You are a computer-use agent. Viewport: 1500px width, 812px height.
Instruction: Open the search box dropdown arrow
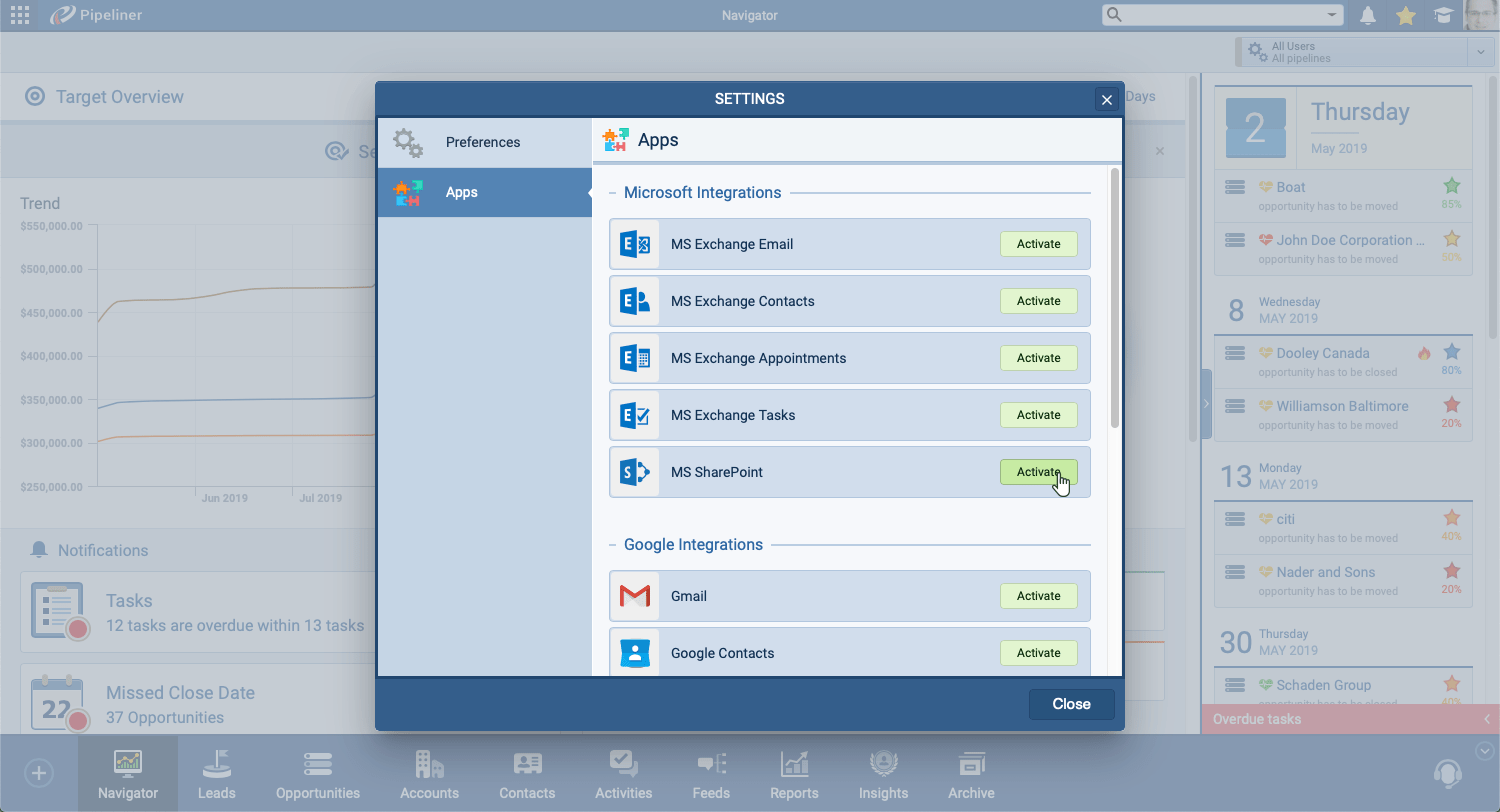click(1332, 15)
